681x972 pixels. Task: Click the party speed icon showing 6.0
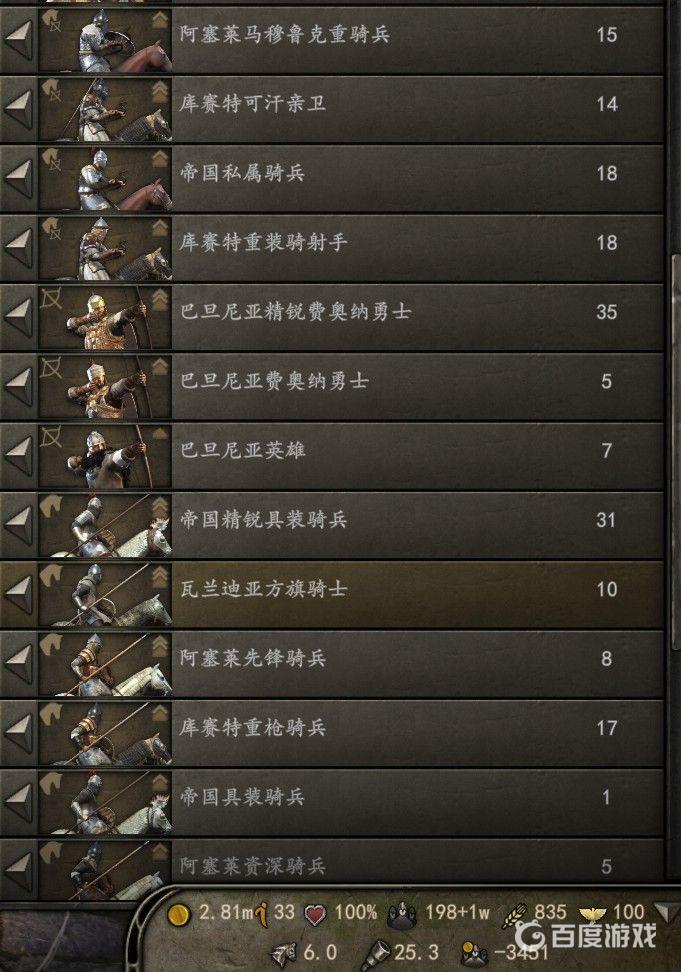(284, 953)
